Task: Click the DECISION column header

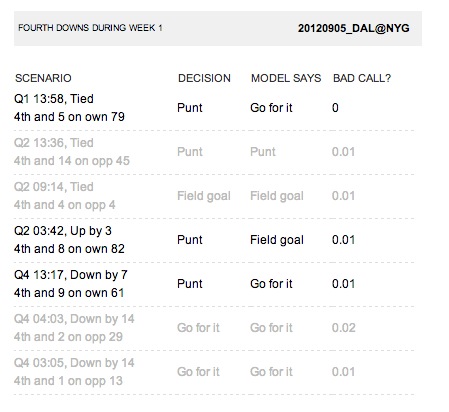Action: [x=204, y=78]
